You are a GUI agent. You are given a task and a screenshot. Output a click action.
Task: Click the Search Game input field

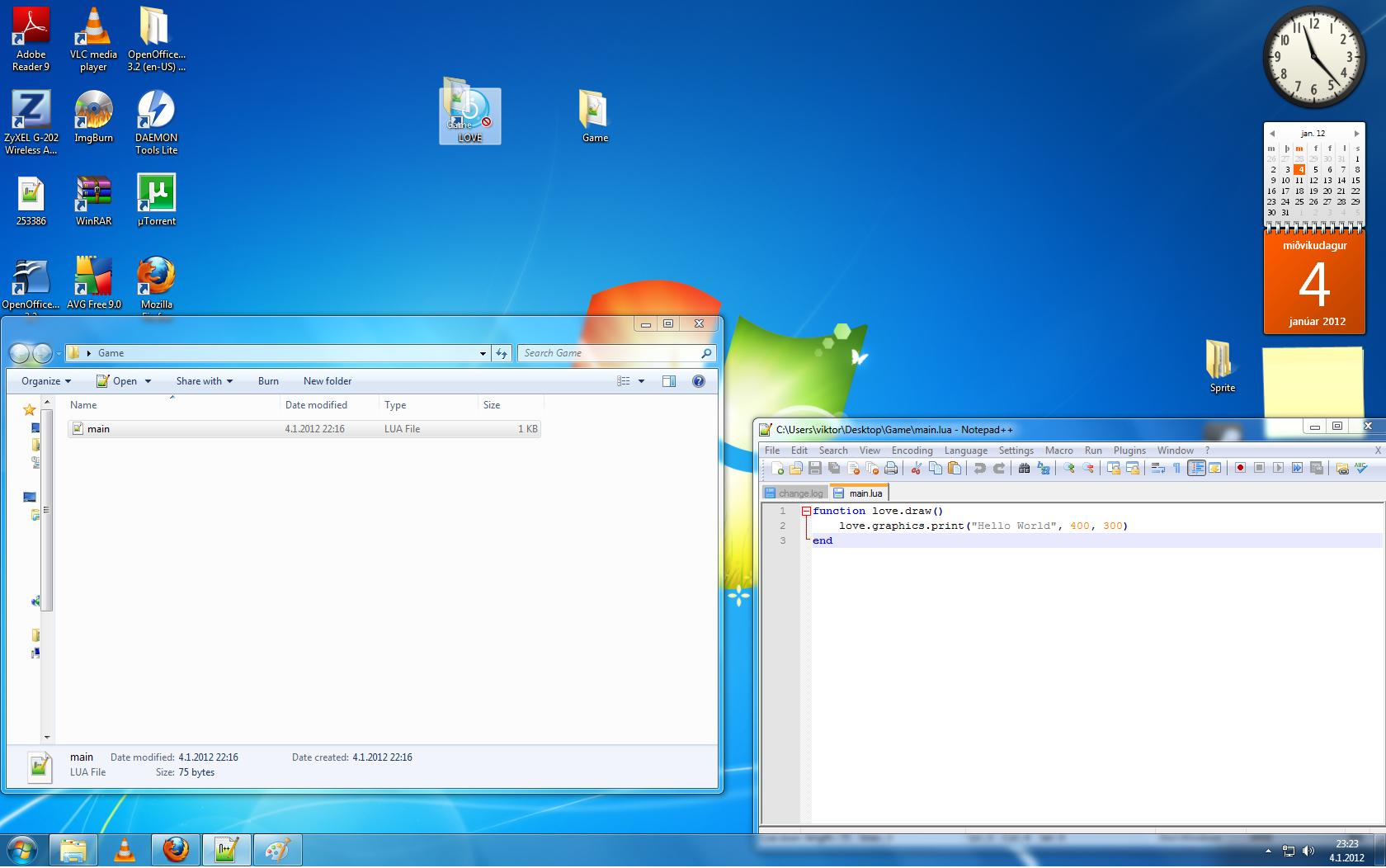pyautogui.click(x=617, y=353)
